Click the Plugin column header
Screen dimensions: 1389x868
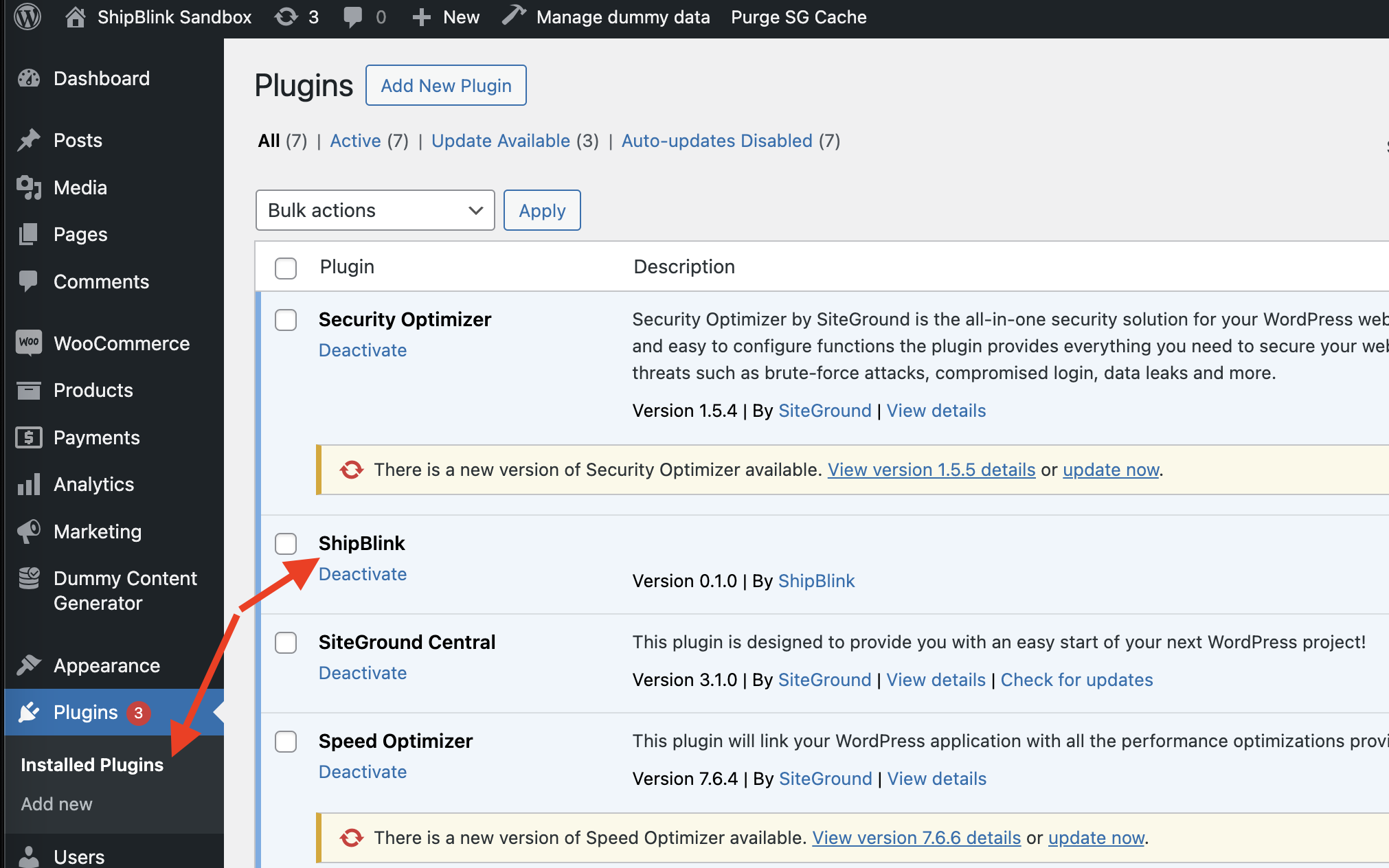(x=347, y=266)
